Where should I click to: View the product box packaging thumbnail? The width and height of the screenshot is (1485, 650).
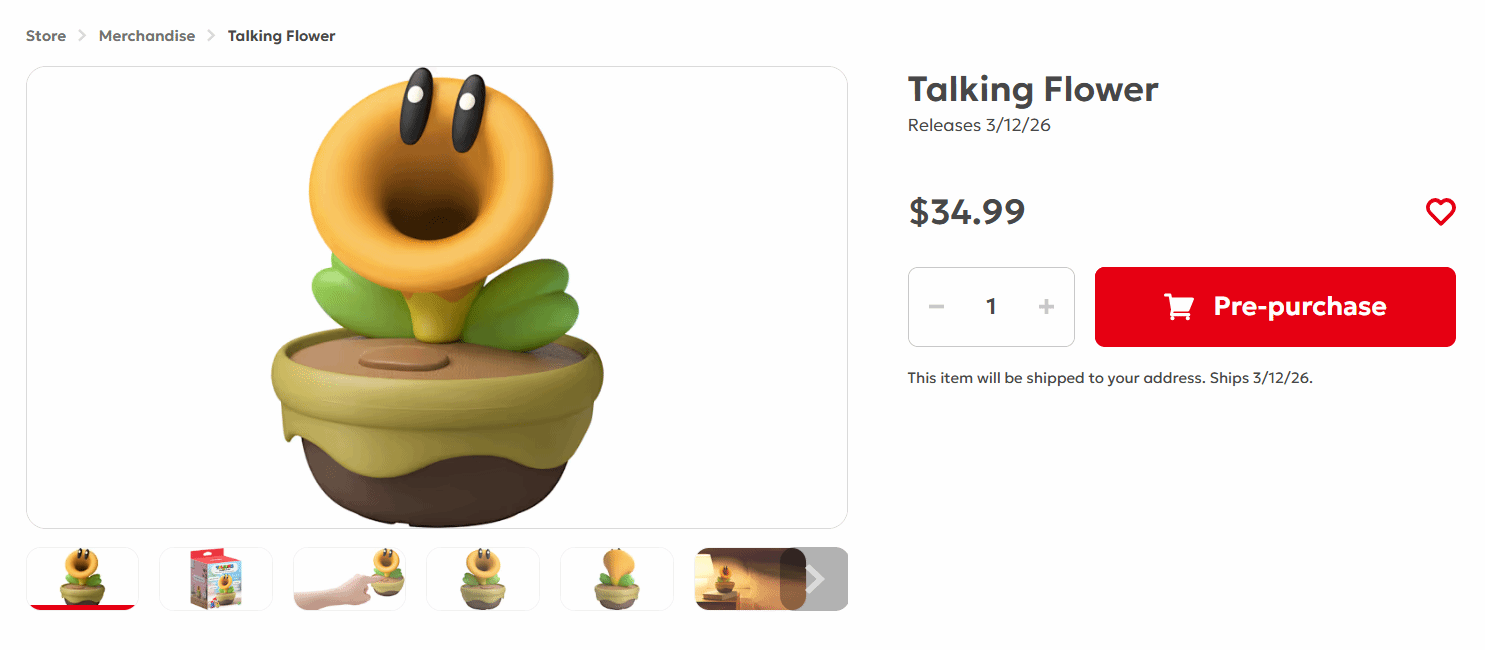(215, 578)
